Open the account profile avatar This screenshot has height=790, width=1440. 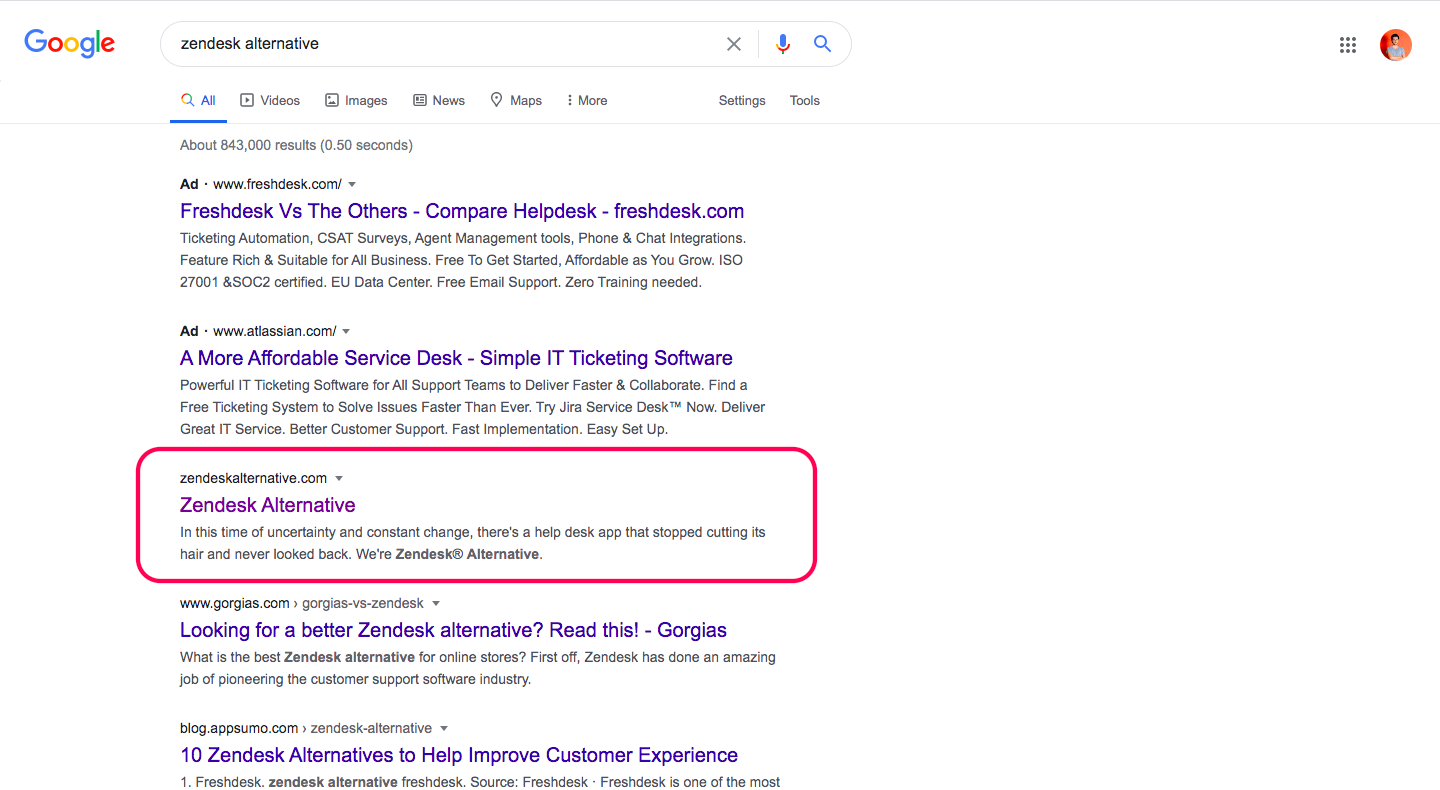click(x=1395, y=45)
